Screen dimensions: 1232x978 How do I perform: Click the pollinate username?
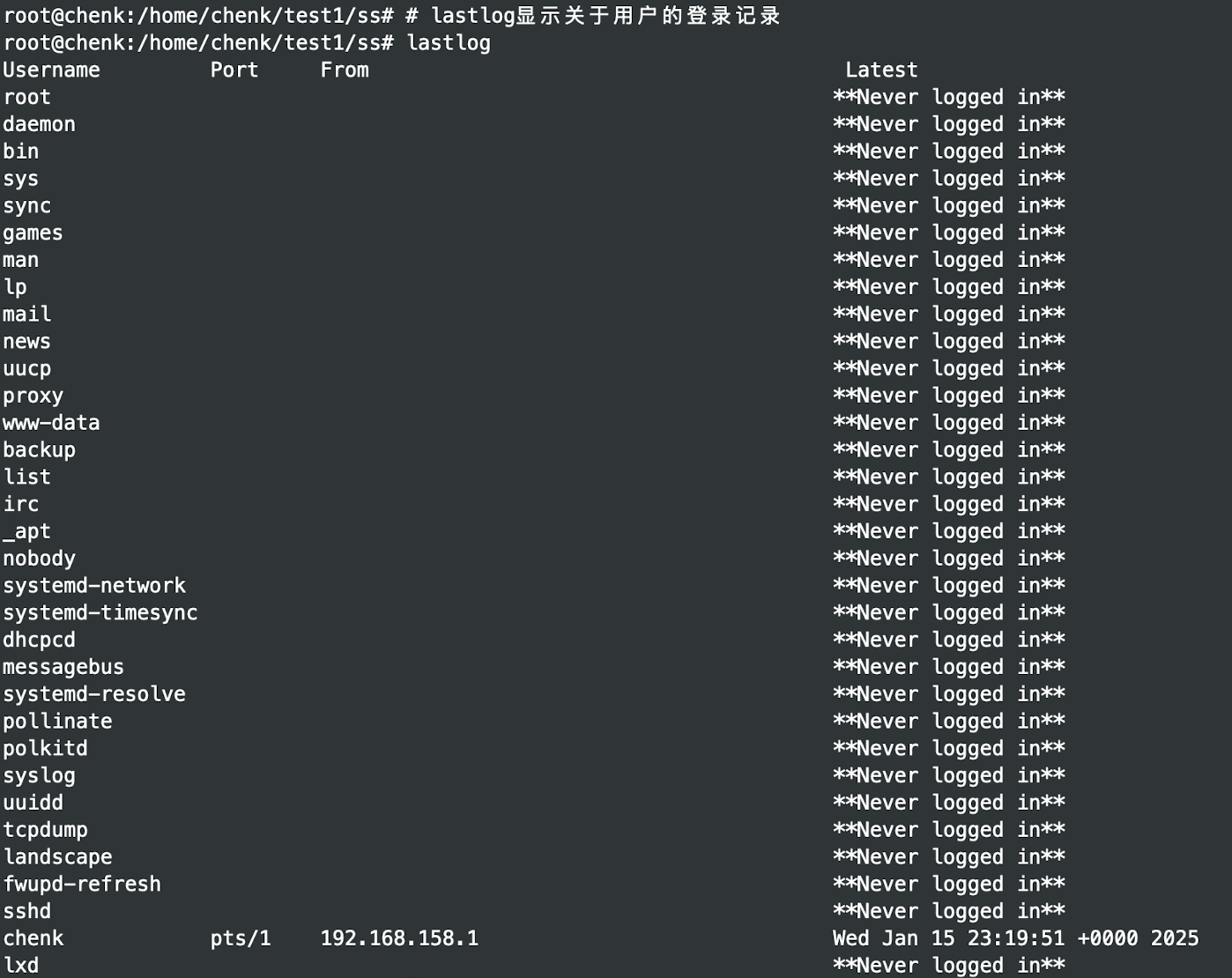point(57,722)
